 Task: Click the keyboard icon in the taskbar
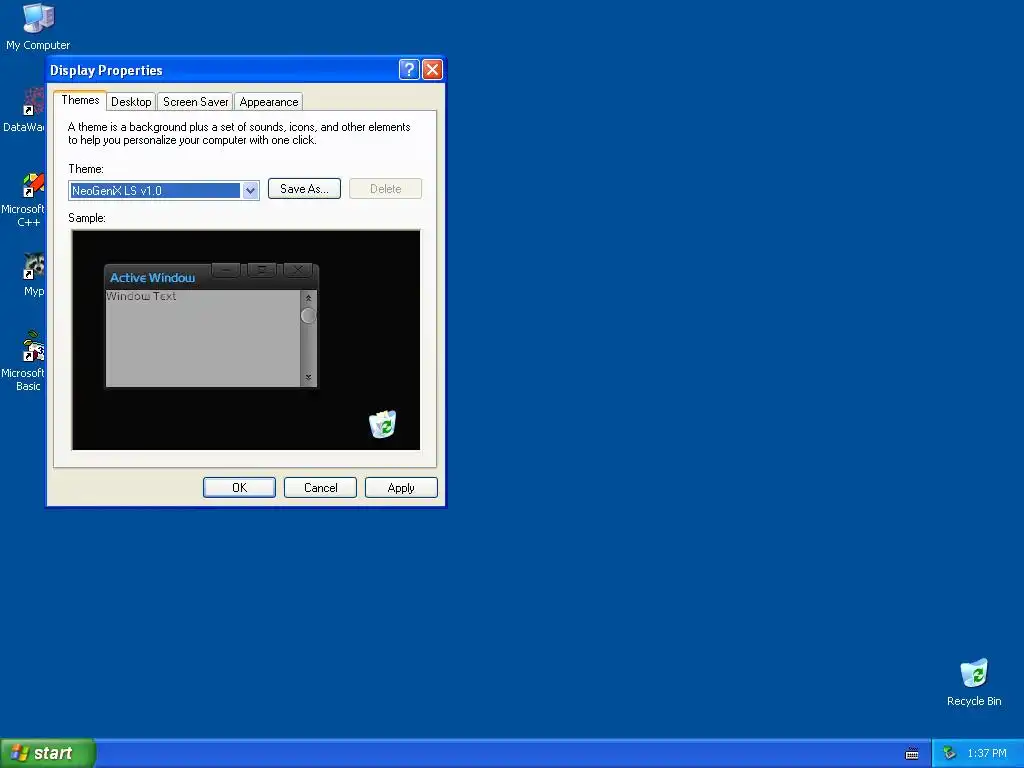pos(912,754)
